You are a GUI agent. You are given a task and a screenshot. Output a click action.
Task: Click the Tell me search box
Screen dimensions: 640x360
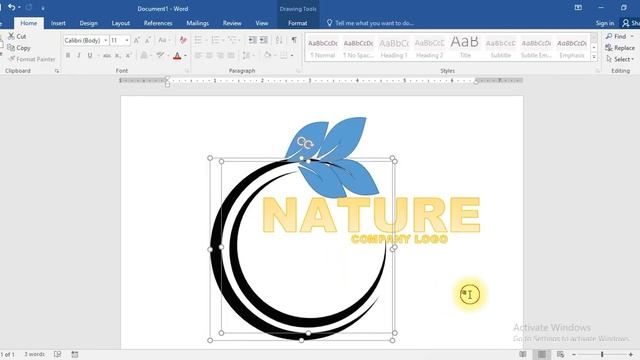(x=371, y=23)
